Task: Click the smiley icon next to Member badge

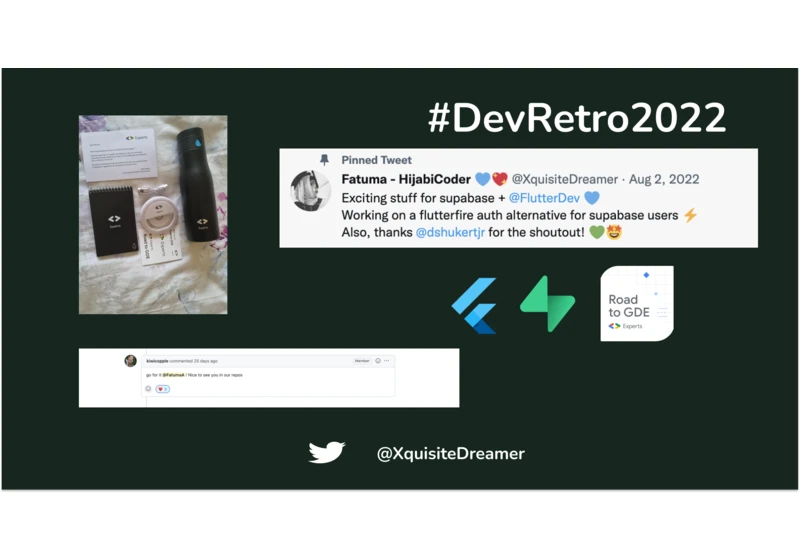Action: coord(378,361)
